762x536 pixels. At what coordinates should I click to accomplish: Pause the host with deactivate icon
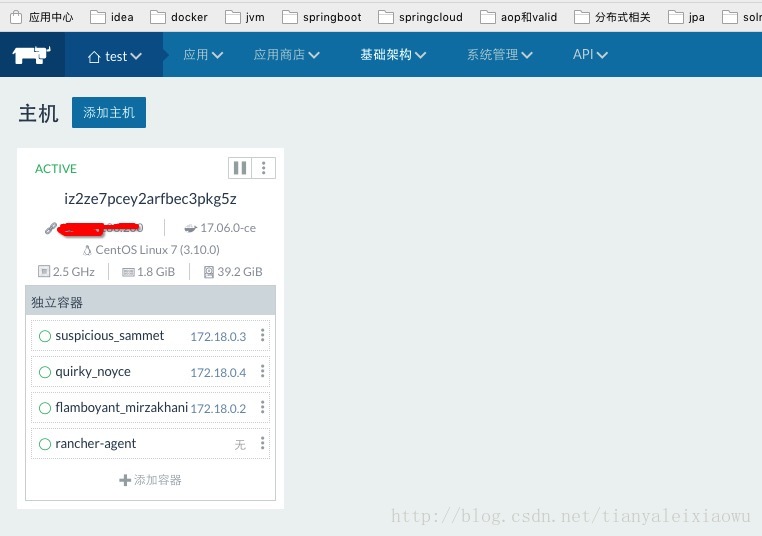(x=240, y=168)
